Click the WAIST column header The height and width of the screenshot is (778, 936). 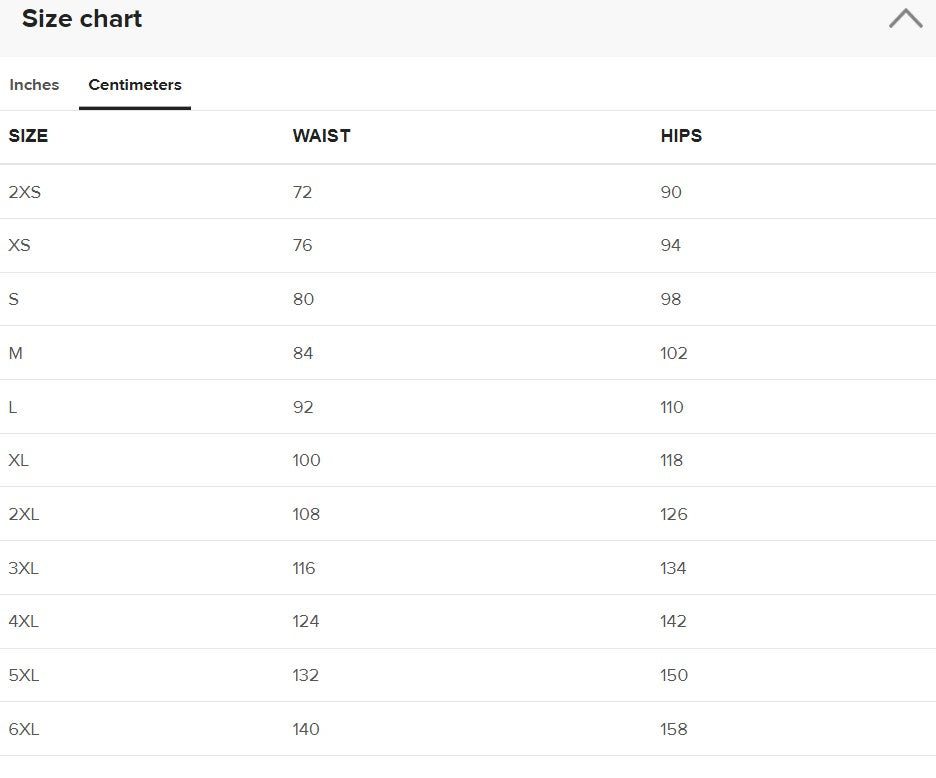click(x=321, y=136)
